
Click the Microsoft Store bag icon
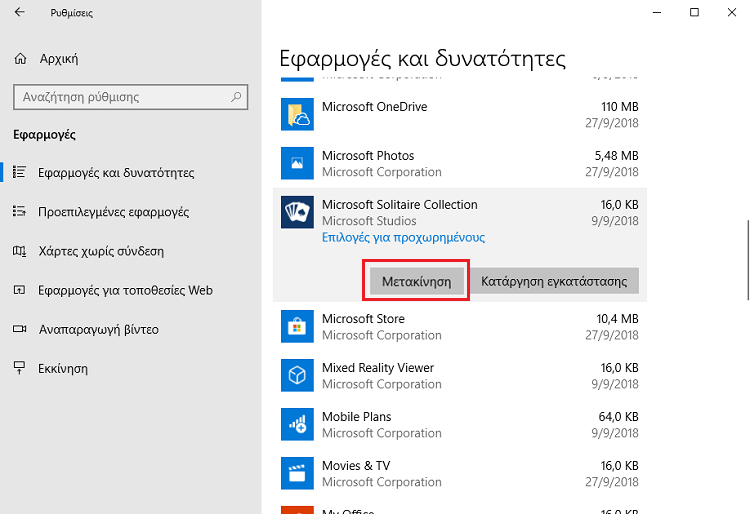point(297,326)
